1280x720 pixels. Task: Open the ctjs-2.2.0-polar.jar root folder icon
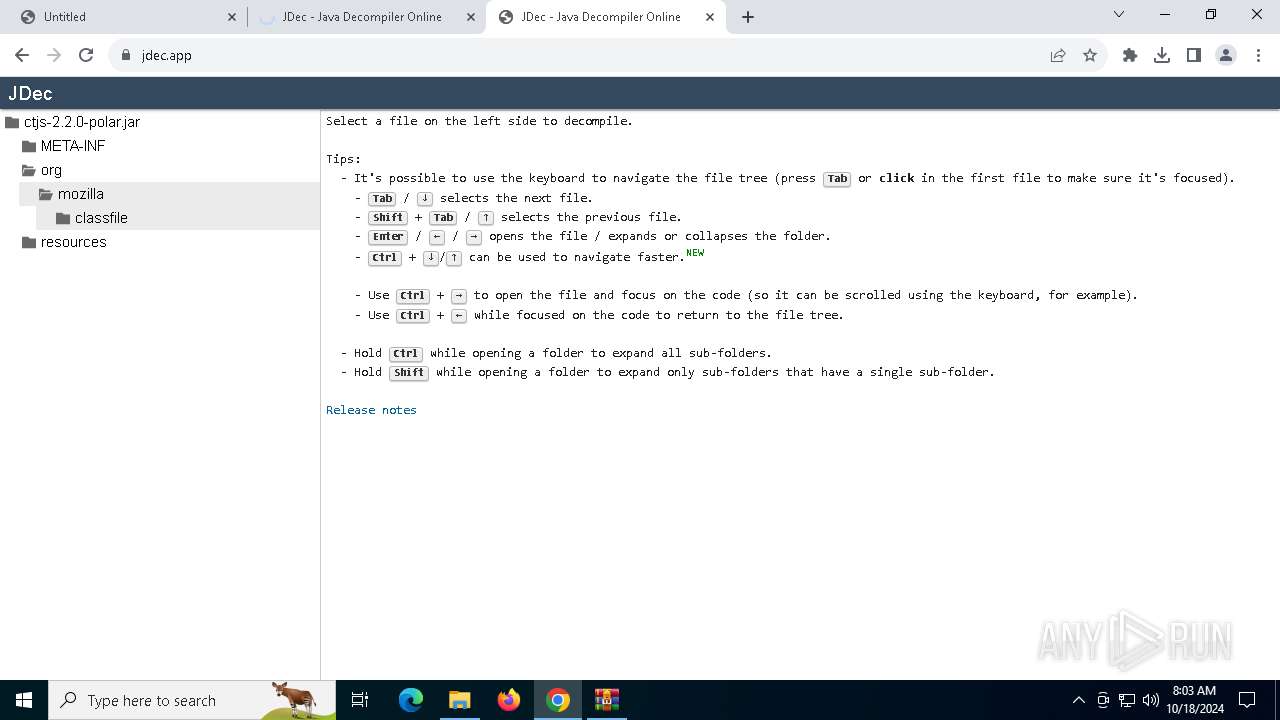tap(12, 122)
